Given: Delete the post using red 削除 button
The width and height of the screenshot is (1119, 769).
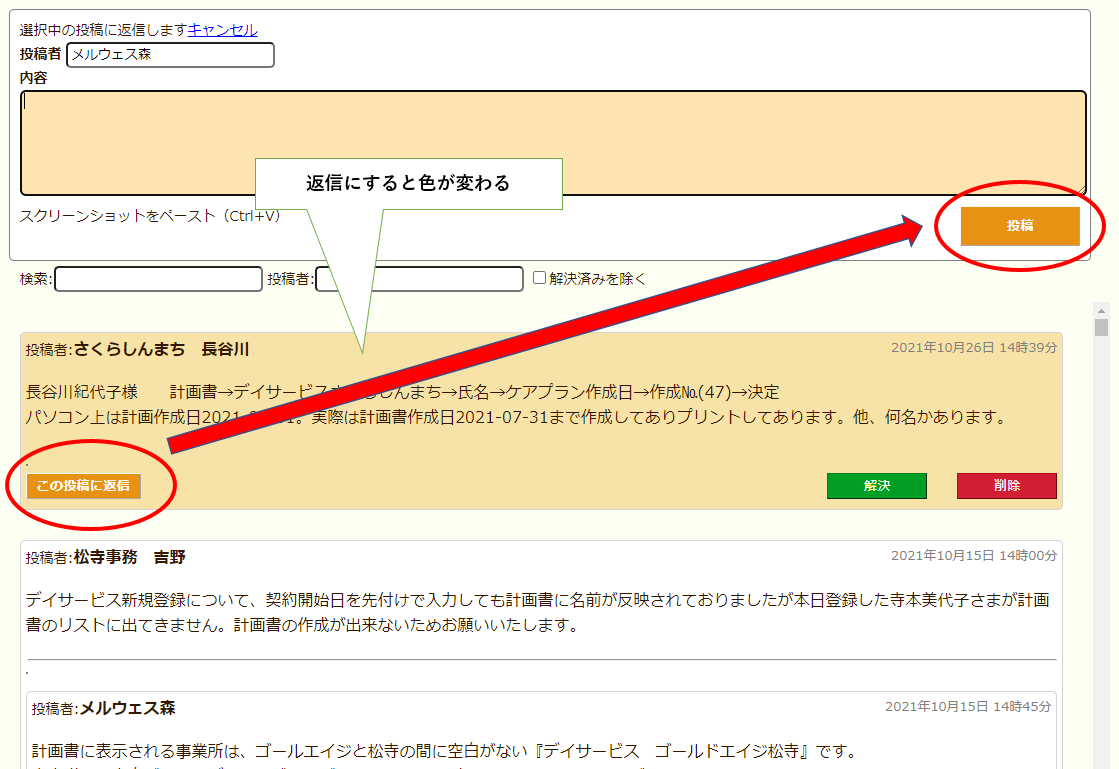Looking at the screenshot, I should (1006, 486).
